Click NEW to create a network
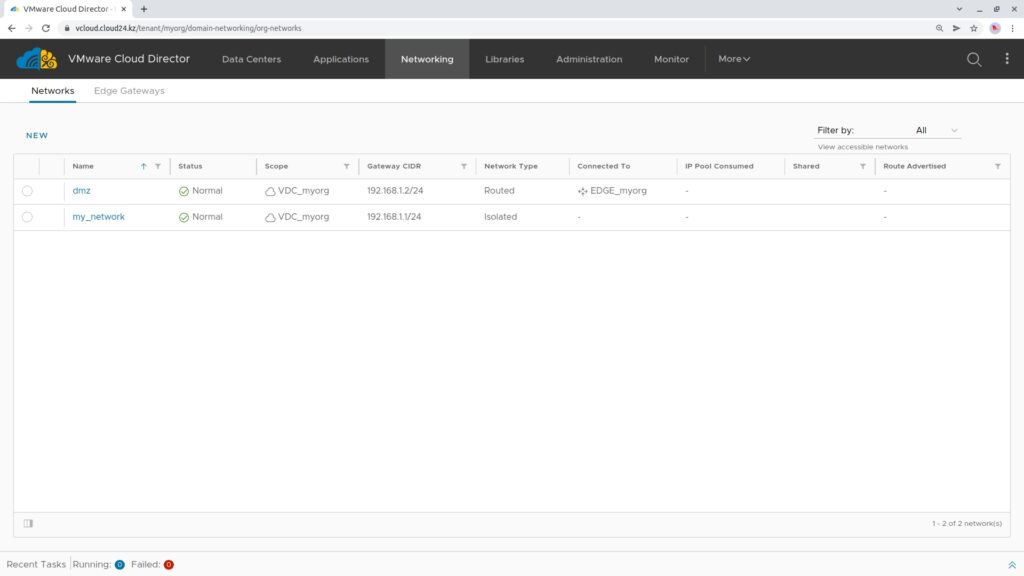Screen dimensions: 1024x576 click(x=37, y=135)
